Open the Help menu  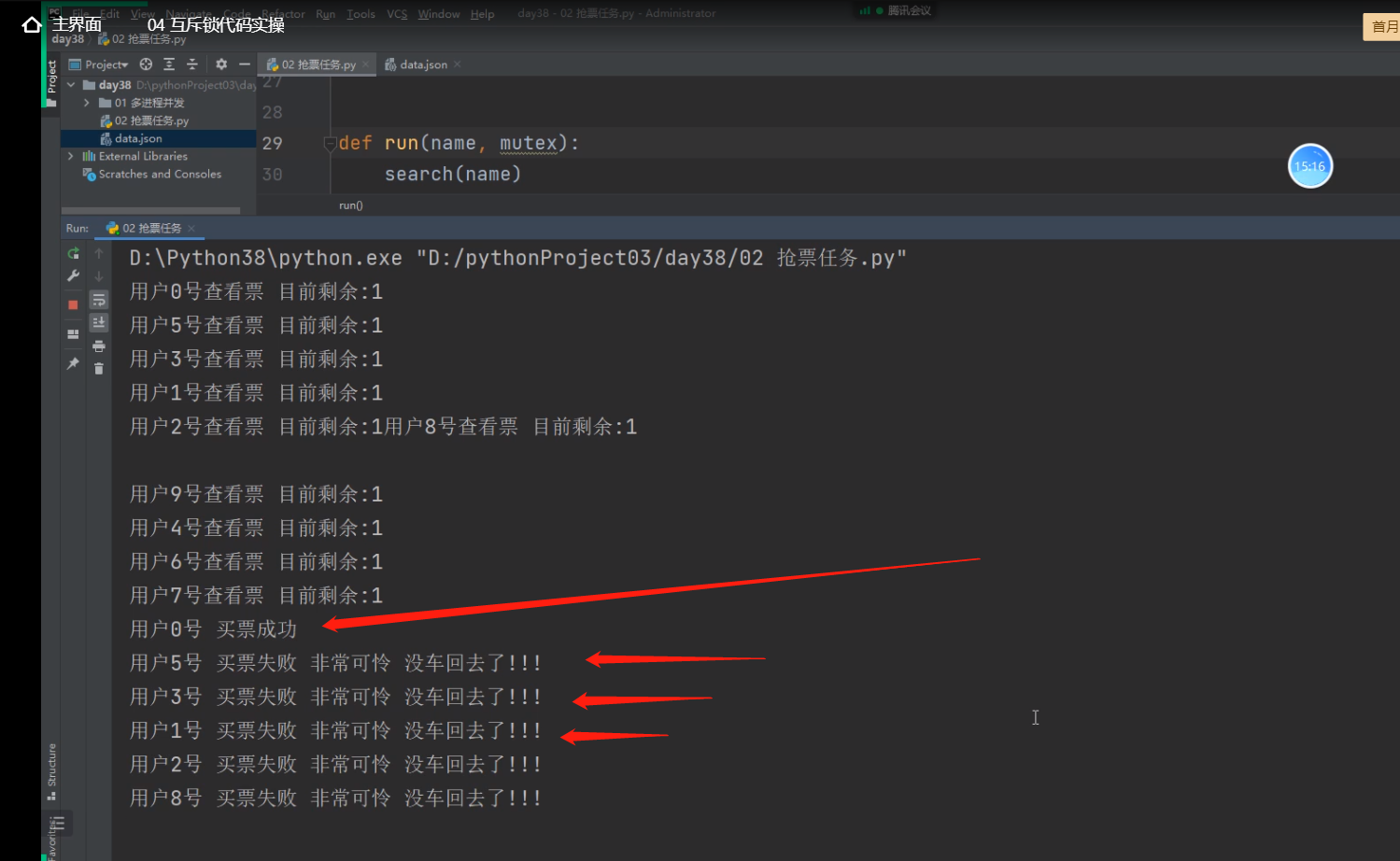pyautogui.click(x=483, y=14)
